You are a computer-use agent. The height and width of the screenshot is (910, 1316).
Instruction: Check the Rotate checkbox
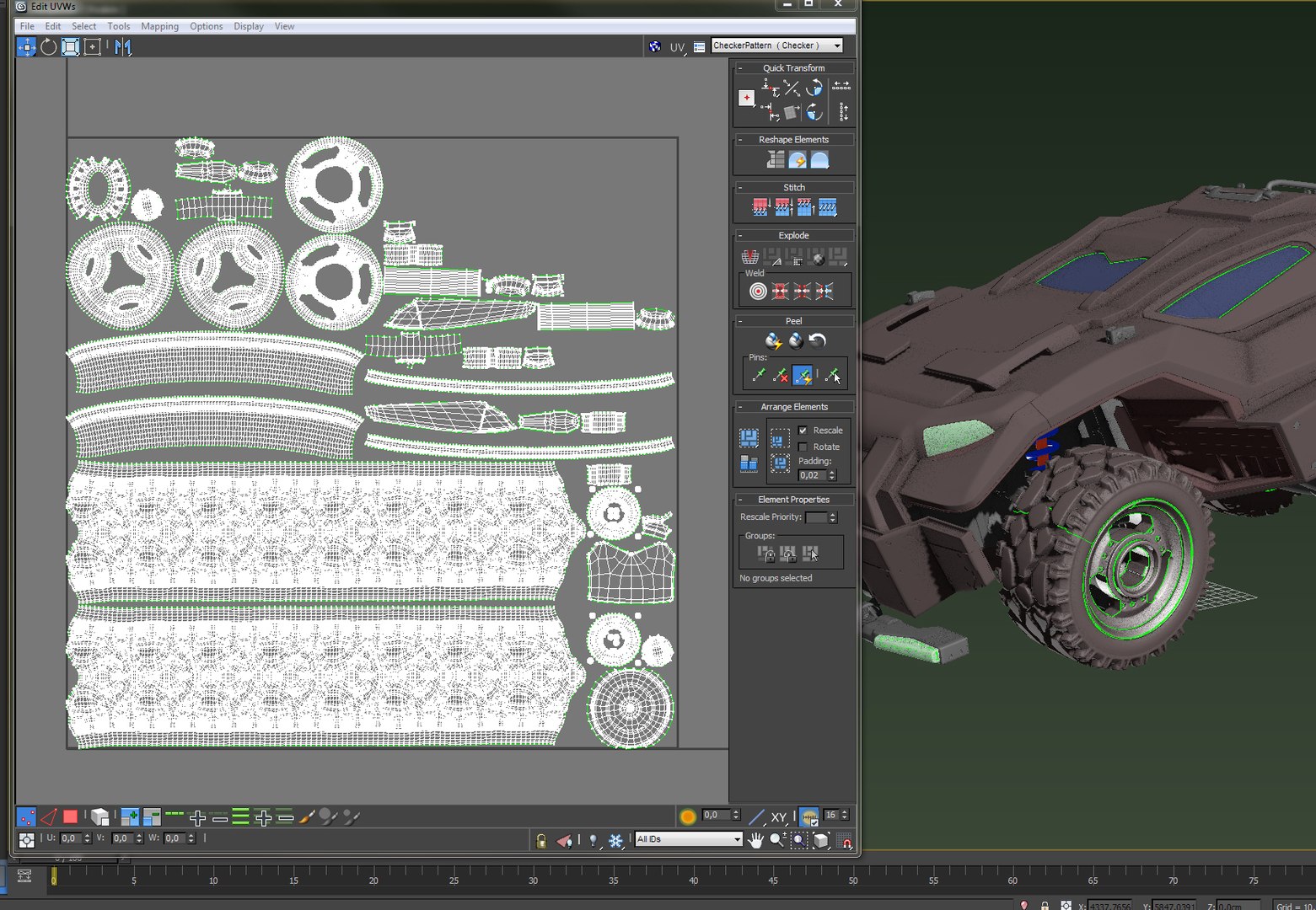[803, 447]
